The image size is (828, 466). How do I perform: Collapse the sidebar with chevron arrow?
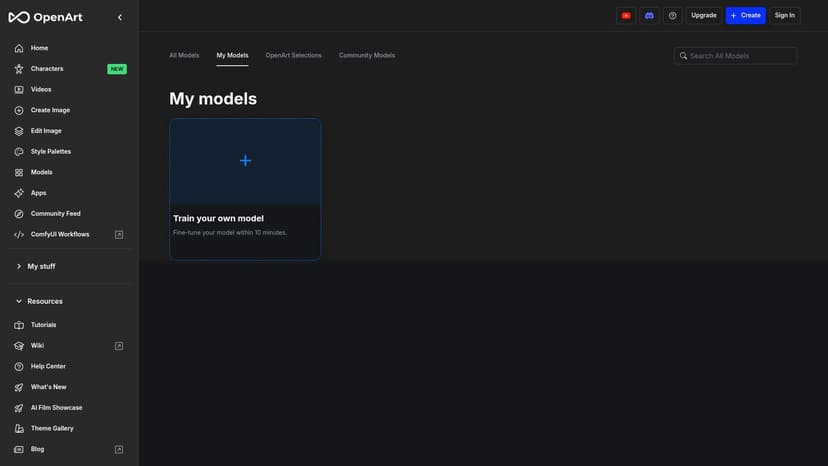point(120,17)
